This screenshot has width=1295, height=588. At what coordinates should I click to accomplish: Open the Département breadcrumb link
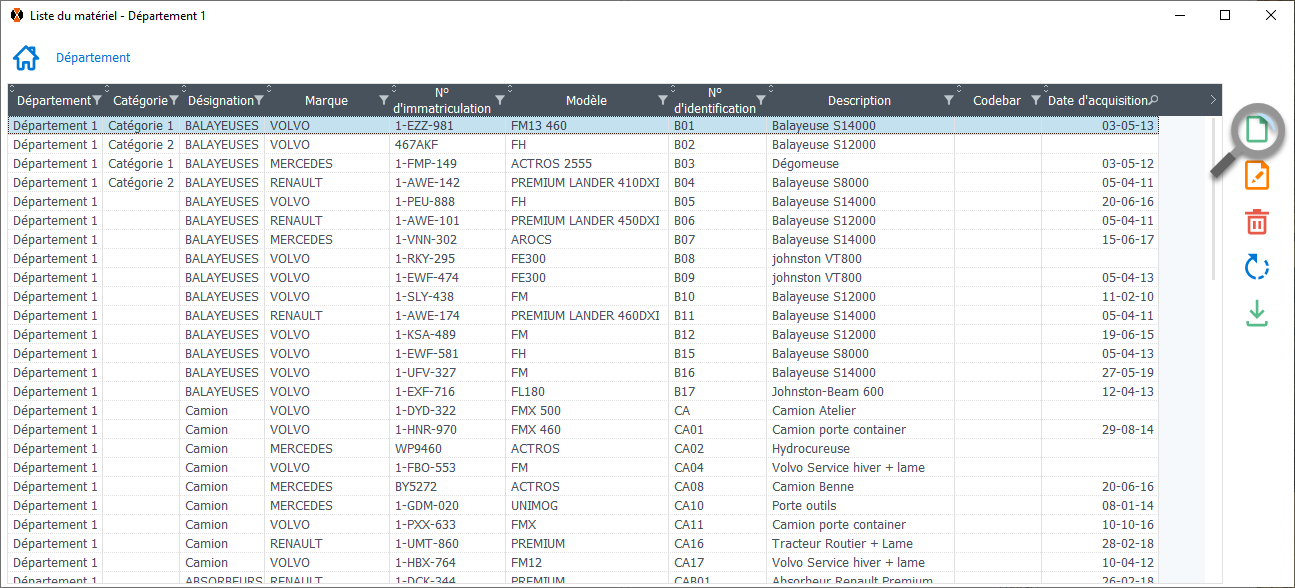93,58
